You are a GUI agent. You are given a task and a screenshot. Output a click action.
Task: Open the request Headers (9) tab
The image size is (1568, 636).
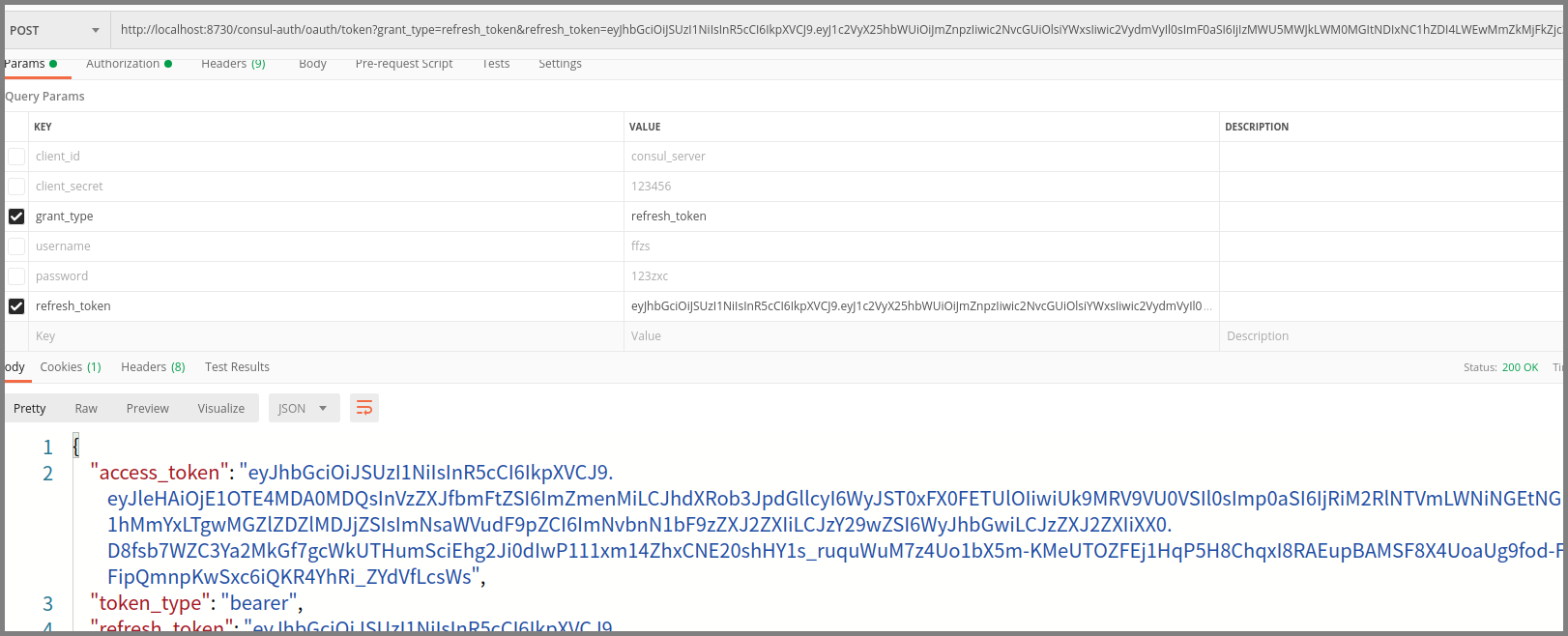click(x=233, y=64)
